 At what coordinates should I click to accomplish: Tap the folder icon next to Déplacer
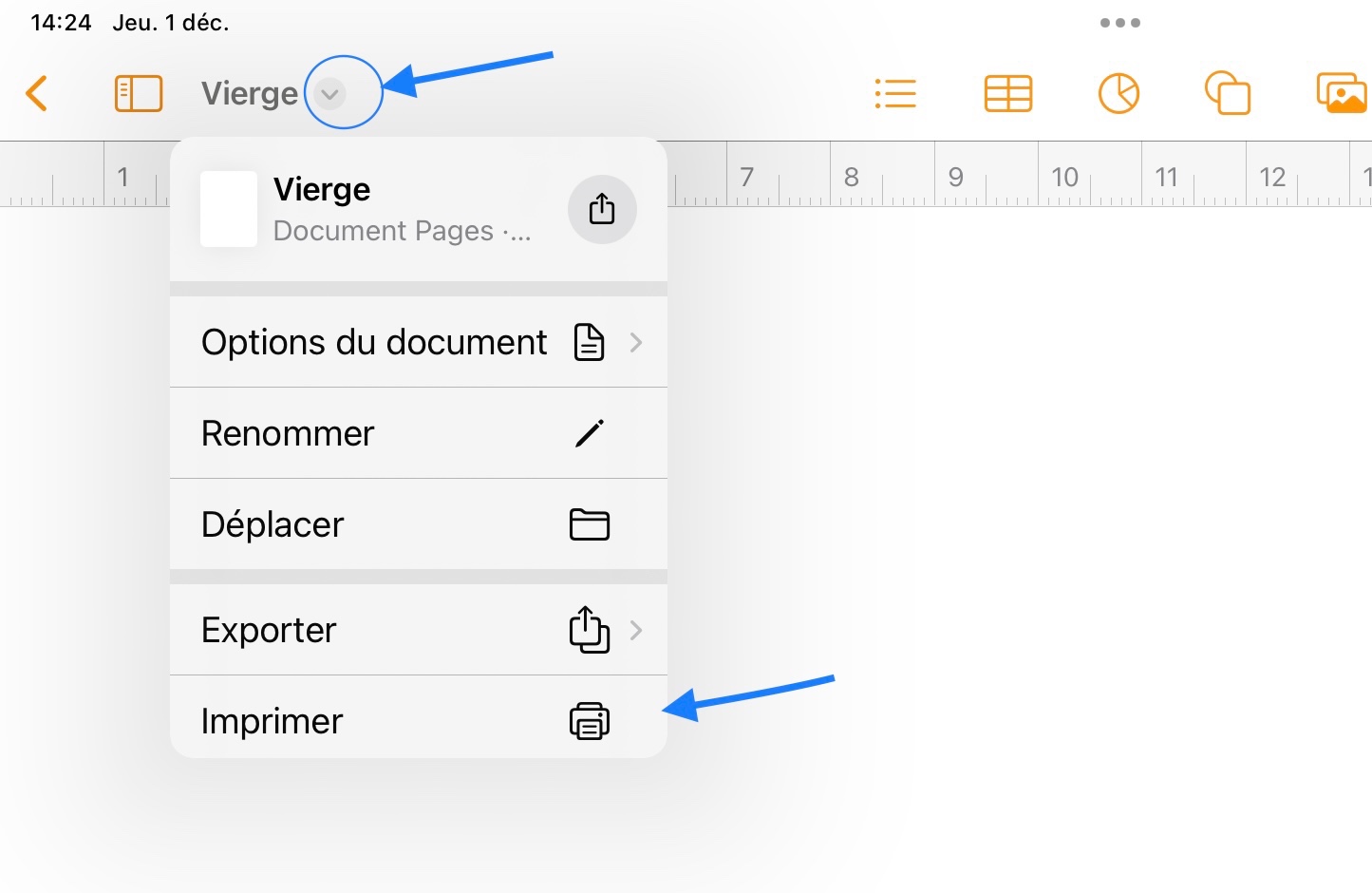pos(589,524)
